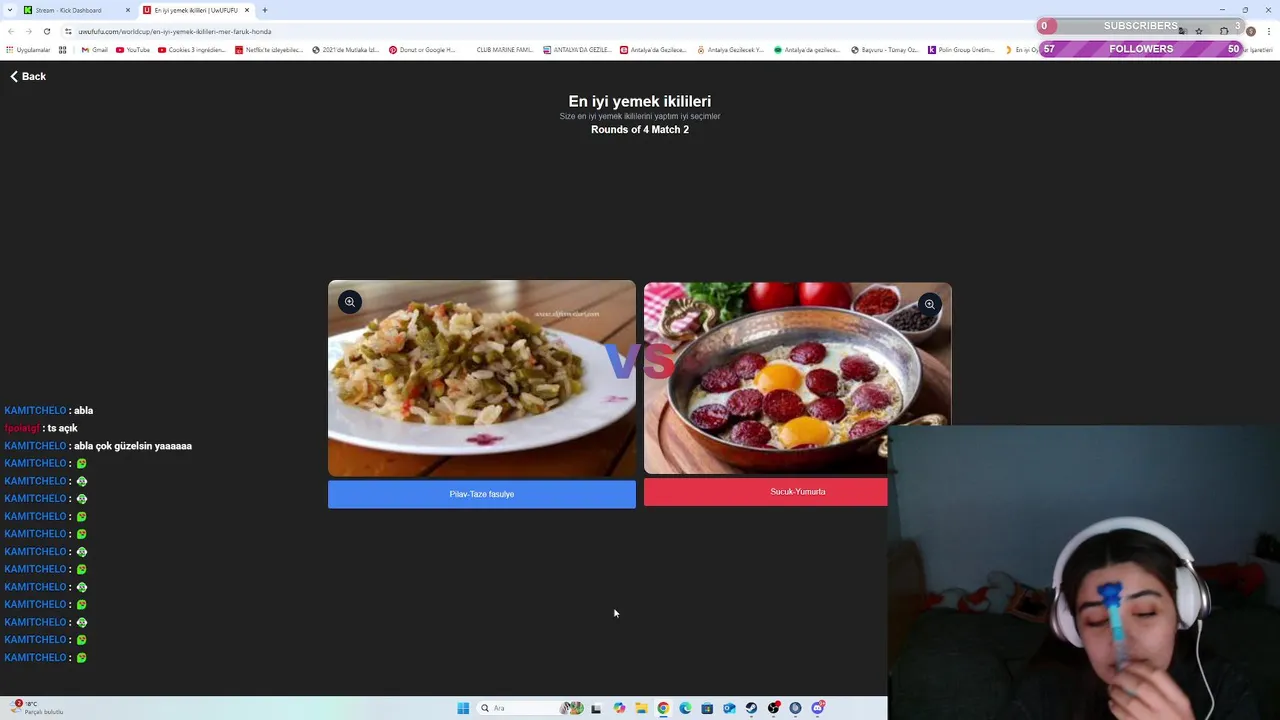Viewport: 1280px width, 720px height.
Task: Select the rice and green beans photo
Action: (x=481, y=379)
